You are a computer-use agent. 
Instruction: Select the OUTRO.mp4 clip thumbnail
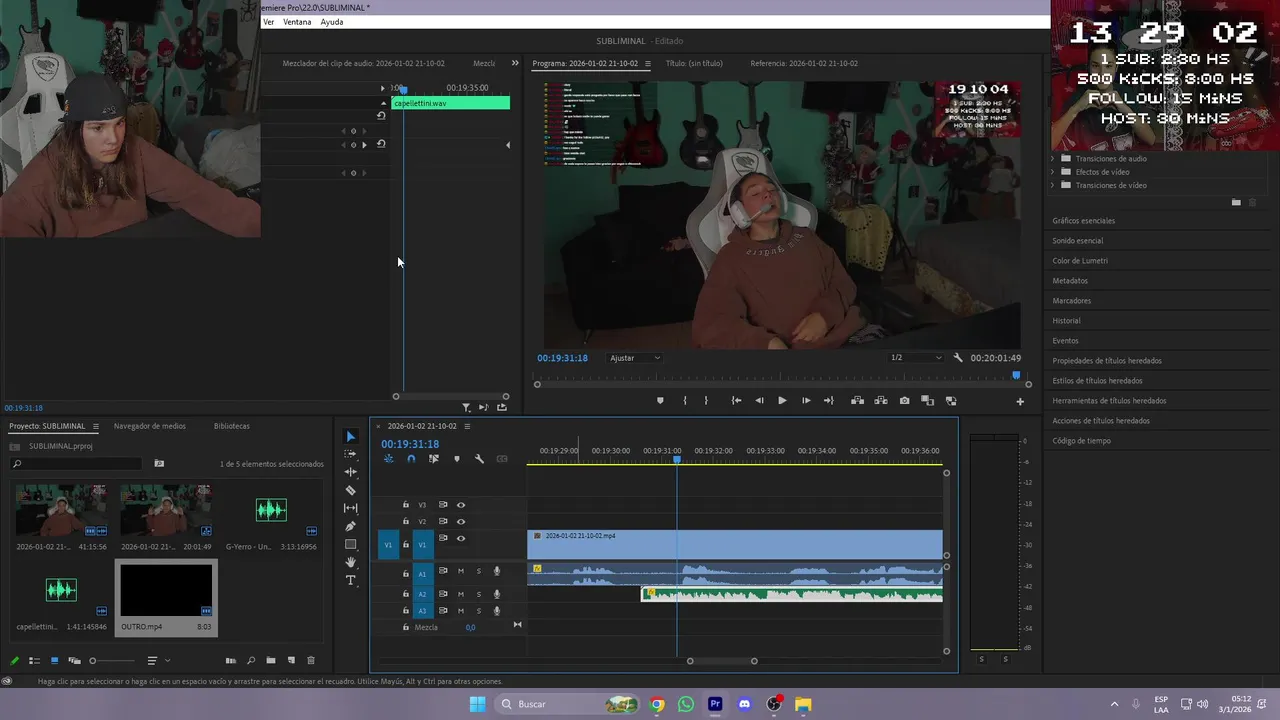point(166,590)
